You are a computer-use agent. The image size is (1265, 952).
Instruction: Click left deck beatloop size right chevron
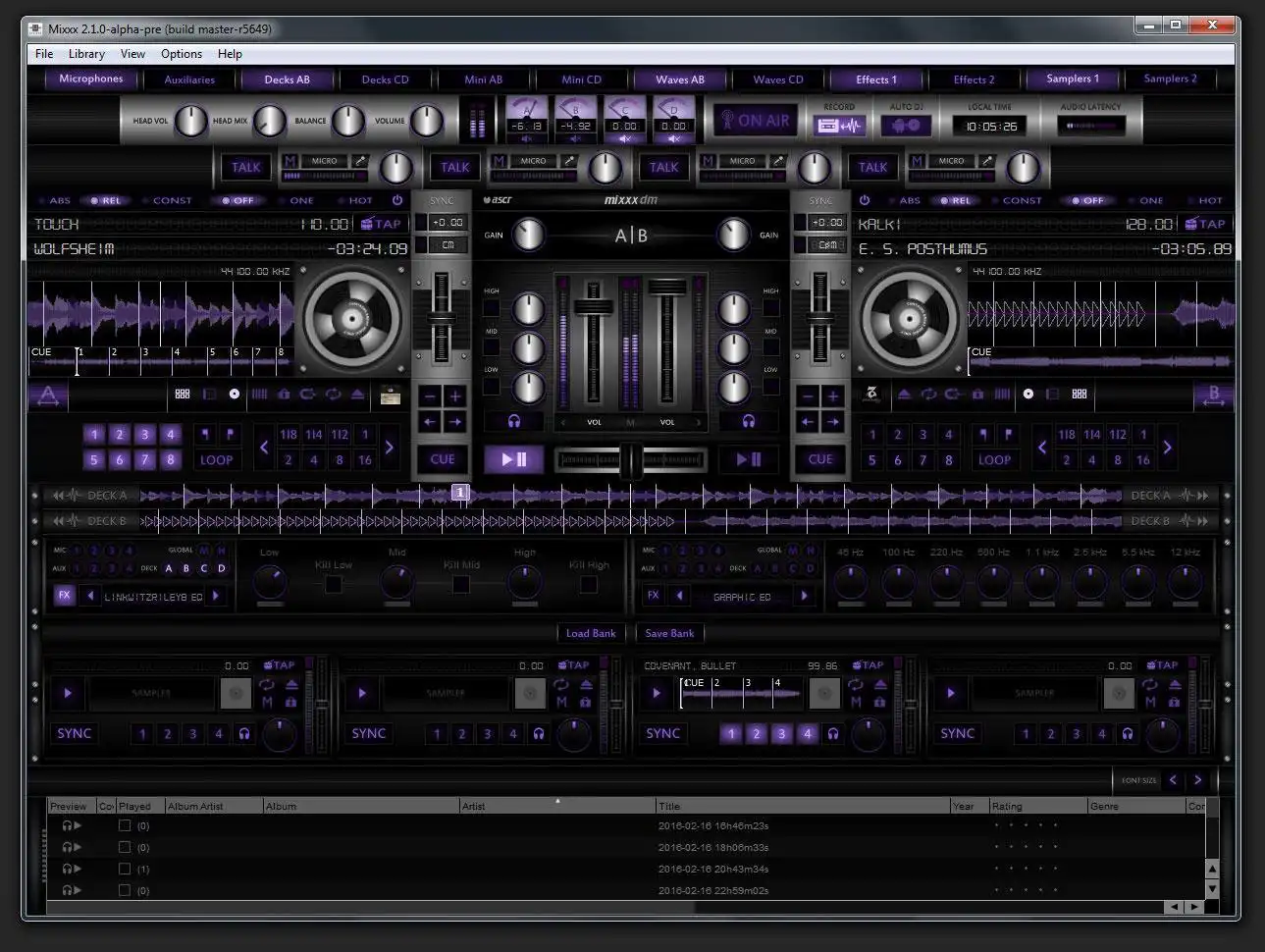[390, 448]
